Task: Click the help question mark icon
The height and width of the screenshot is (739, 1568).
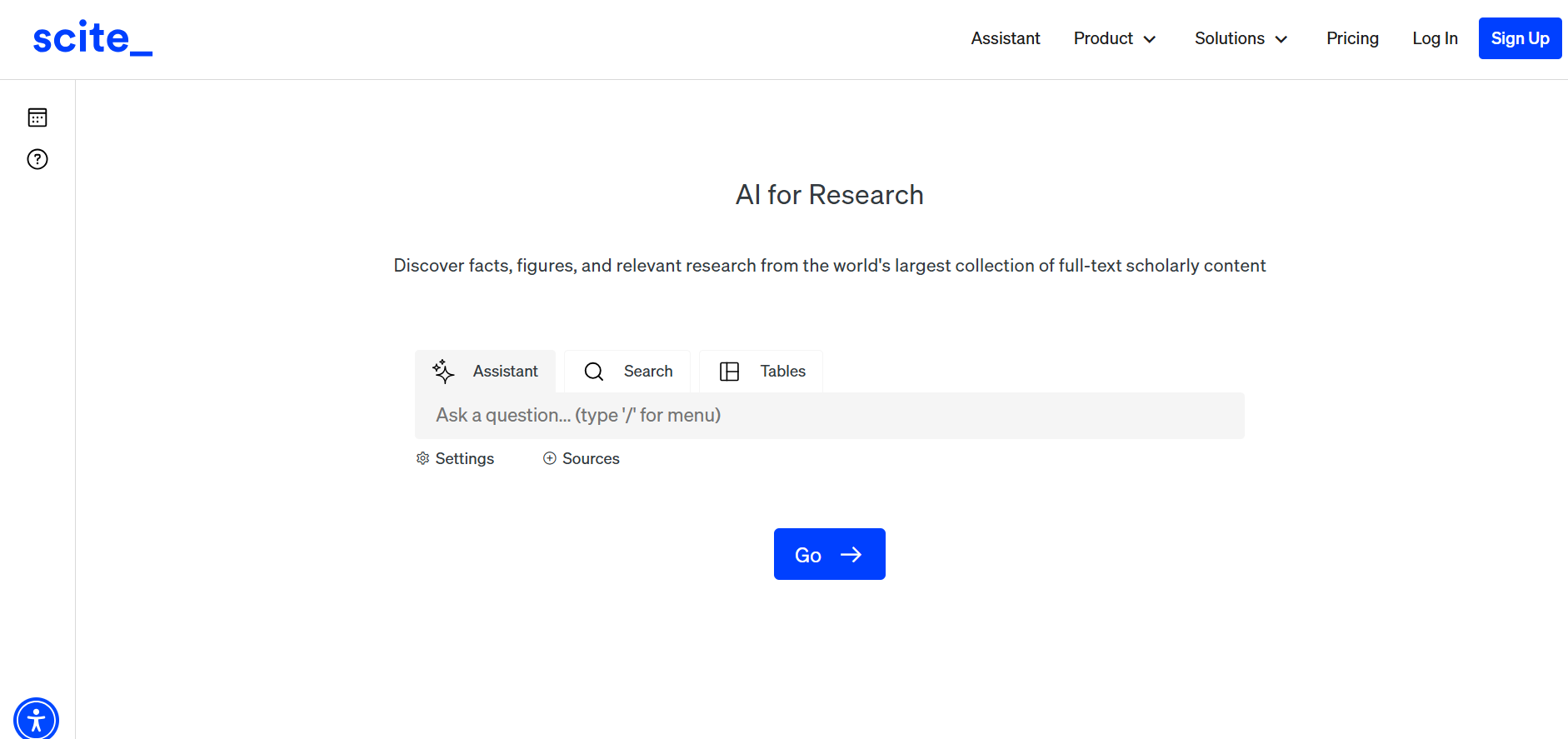Action: (x=37, y=159)
